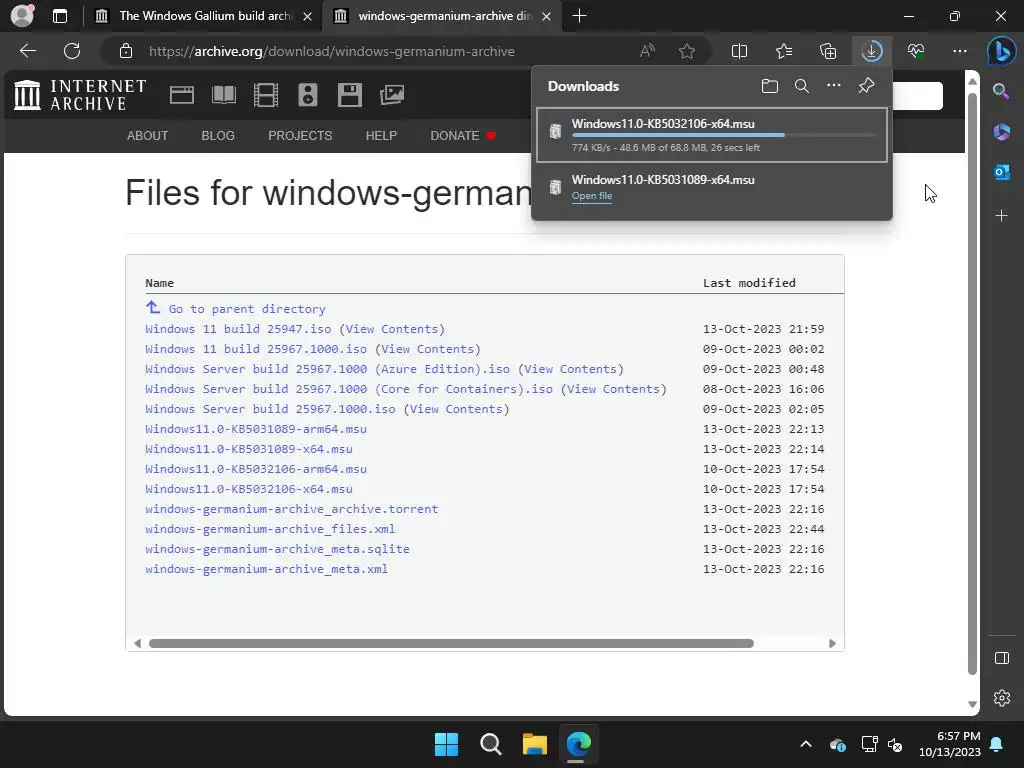This screenshot has height=768, width=1024.
Task: Click the browser Back arrow
Action: click(28, 51)
